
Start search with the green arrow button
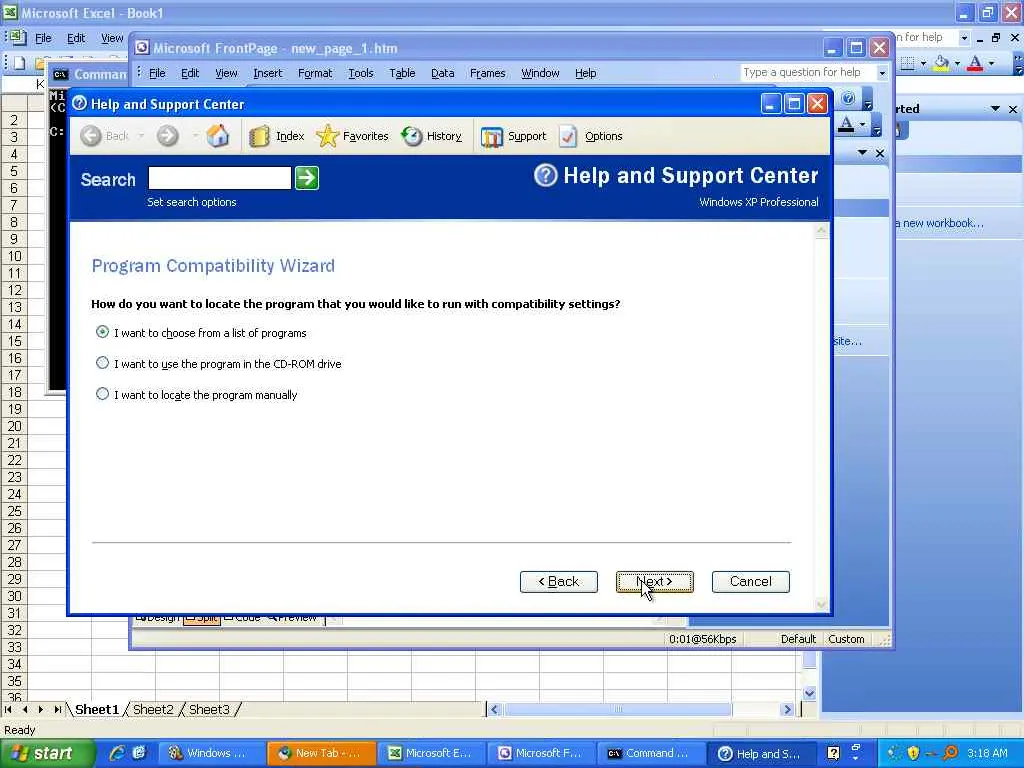(x=307, y=178)
